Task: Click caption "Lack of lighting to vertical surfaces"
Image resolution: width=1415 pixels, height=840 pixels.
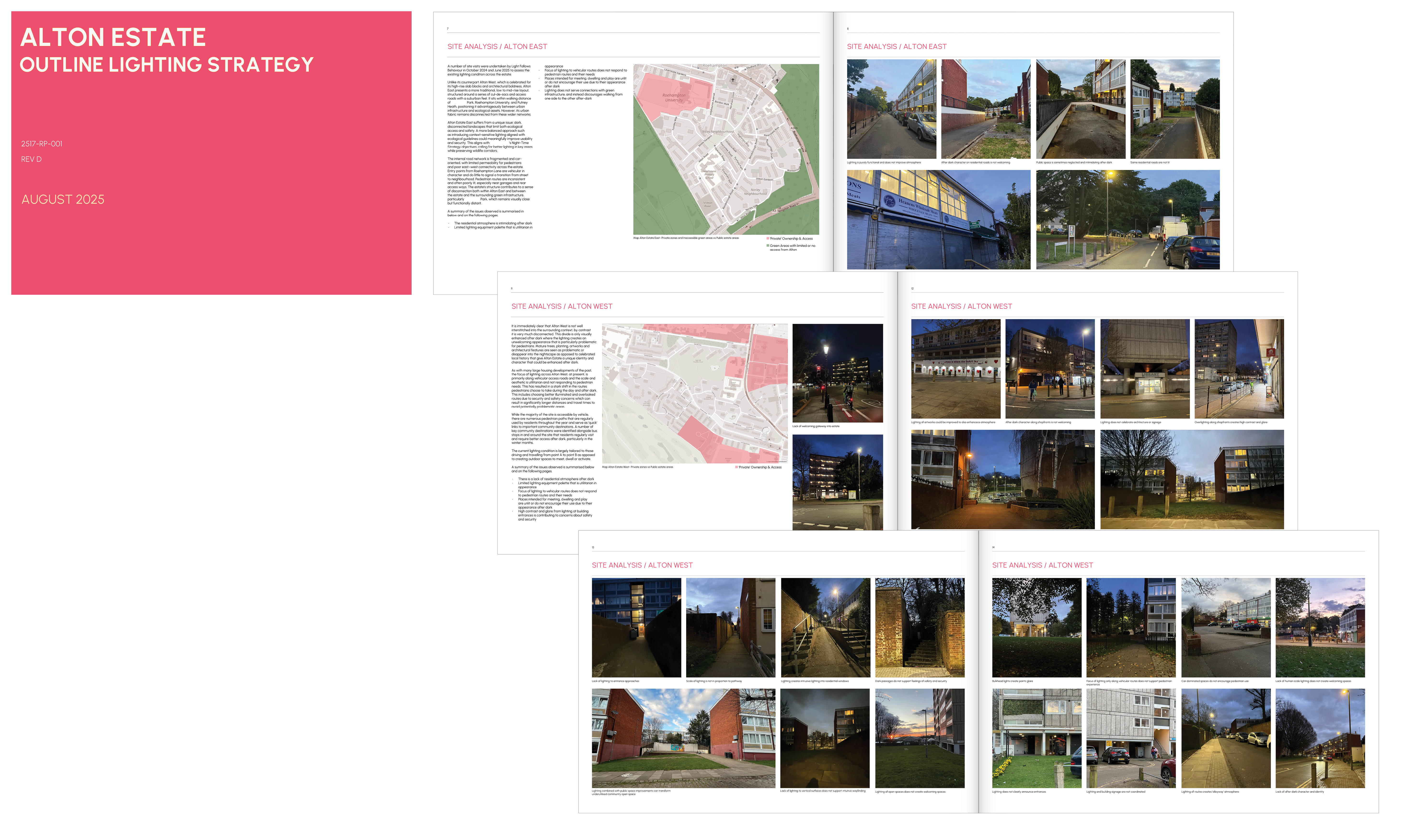Action: (822, 791)
